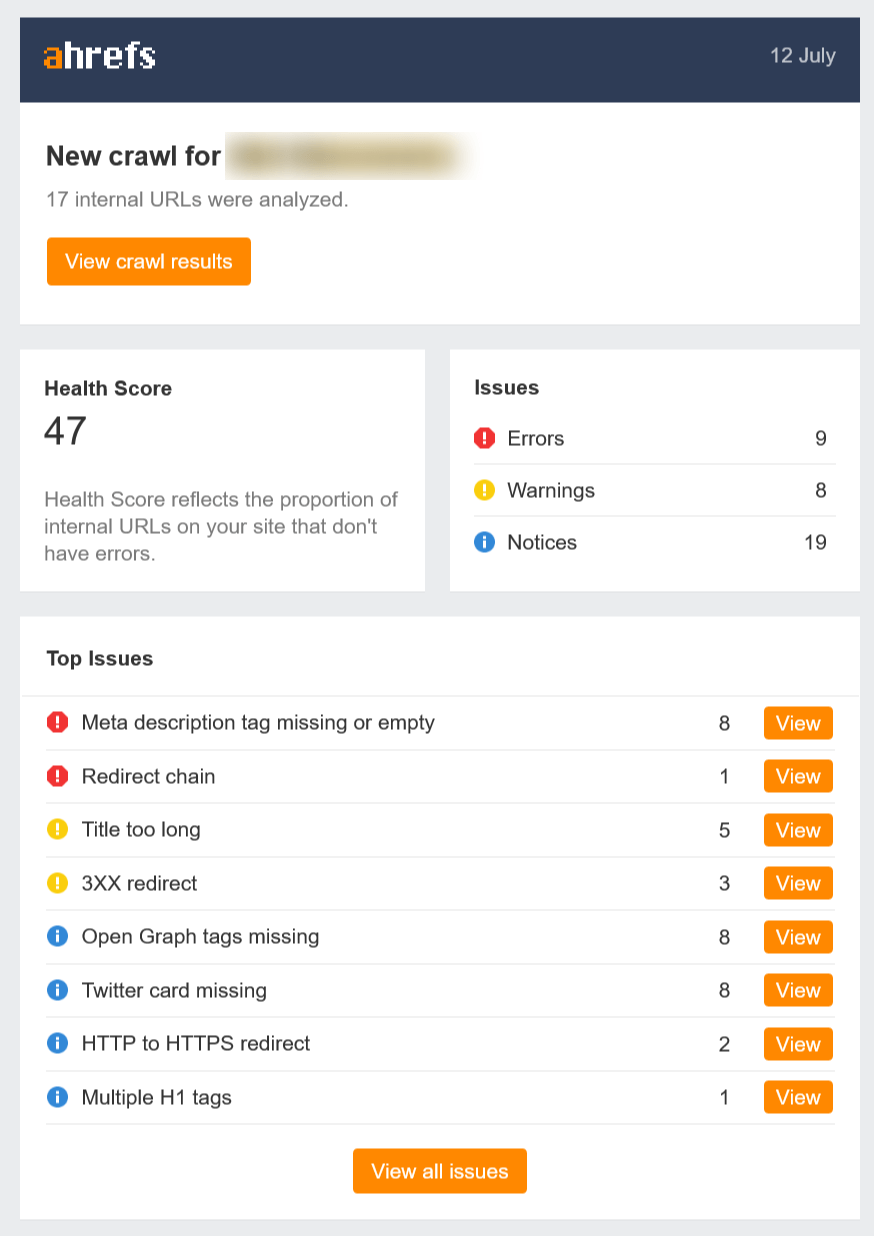View the Meta description tag missing issue
Viewport: 874px width, 1236px height.
pyautogui.click(x=797, y=723)
